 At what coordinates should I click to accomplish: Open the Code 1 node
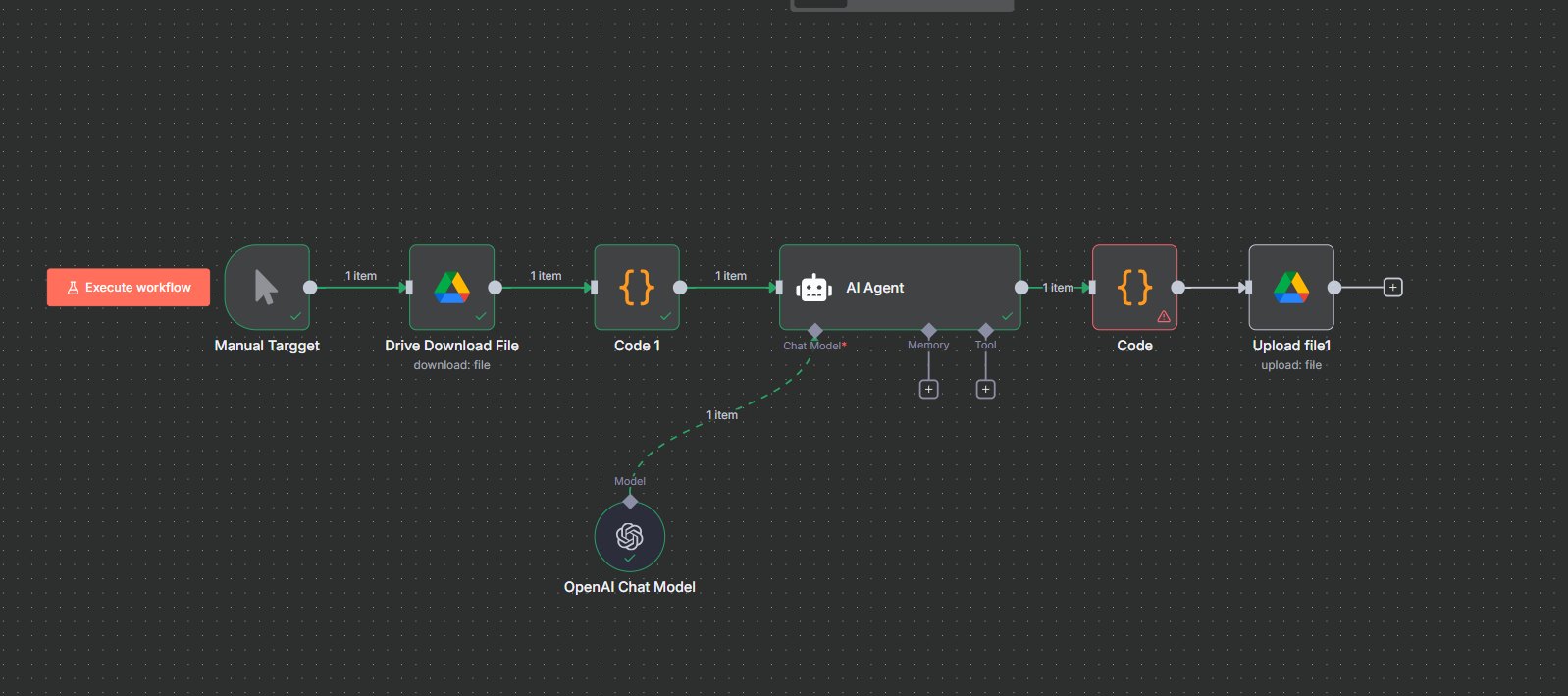pos(637,288)
